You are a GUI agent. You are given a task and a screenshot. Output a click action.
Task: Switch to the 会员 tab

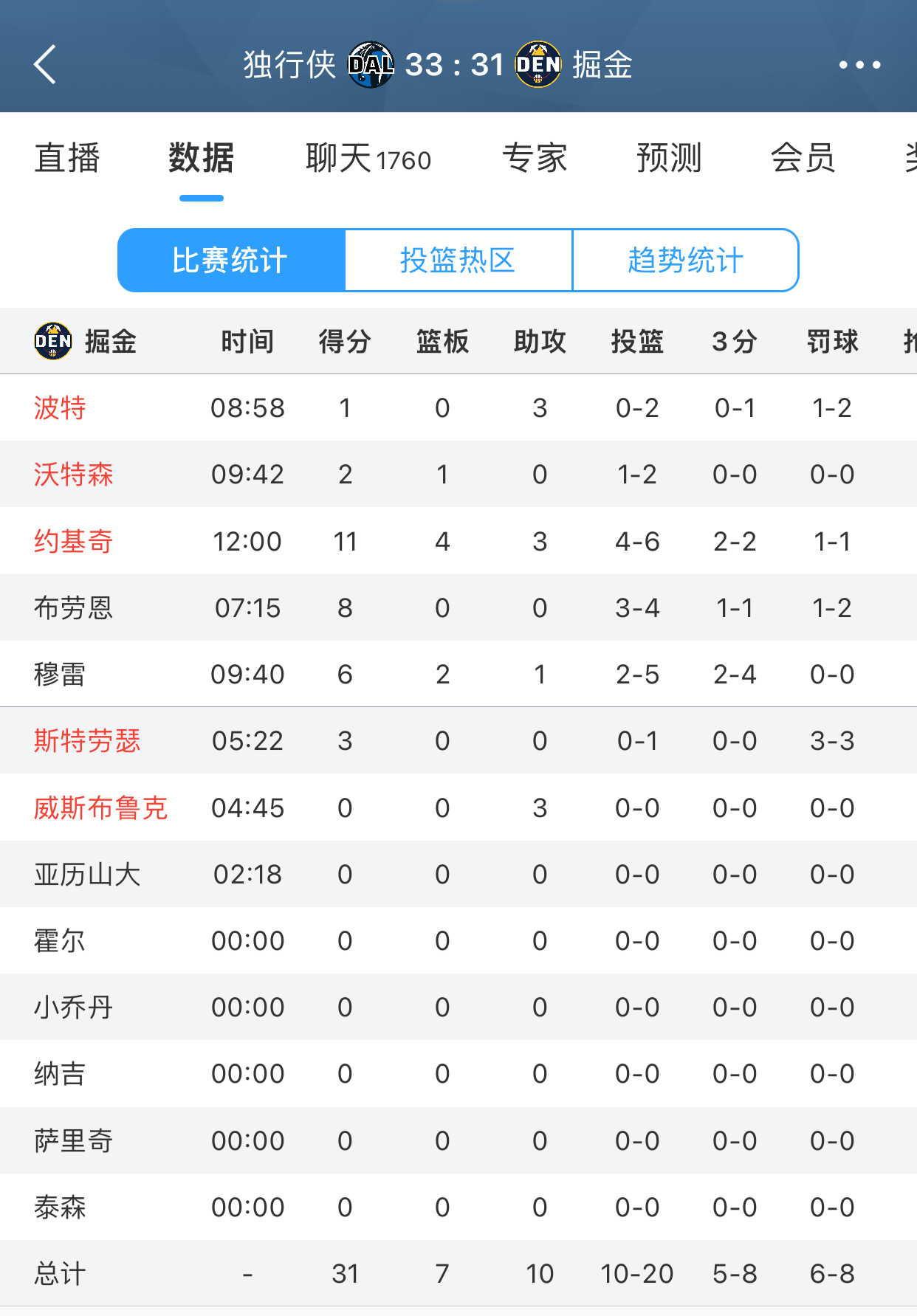803,158
